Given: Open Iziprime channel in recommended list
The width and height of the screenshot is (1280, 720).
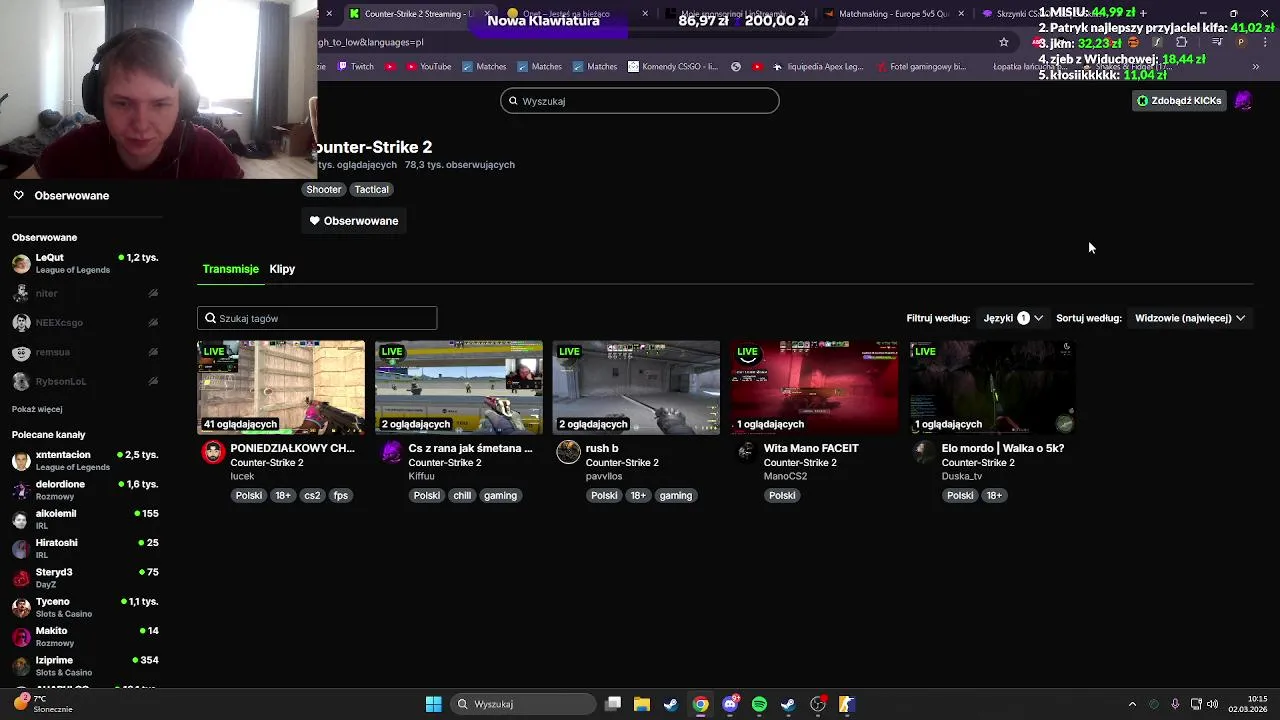Looking at the screenshot, I should [x=85, y=665].
